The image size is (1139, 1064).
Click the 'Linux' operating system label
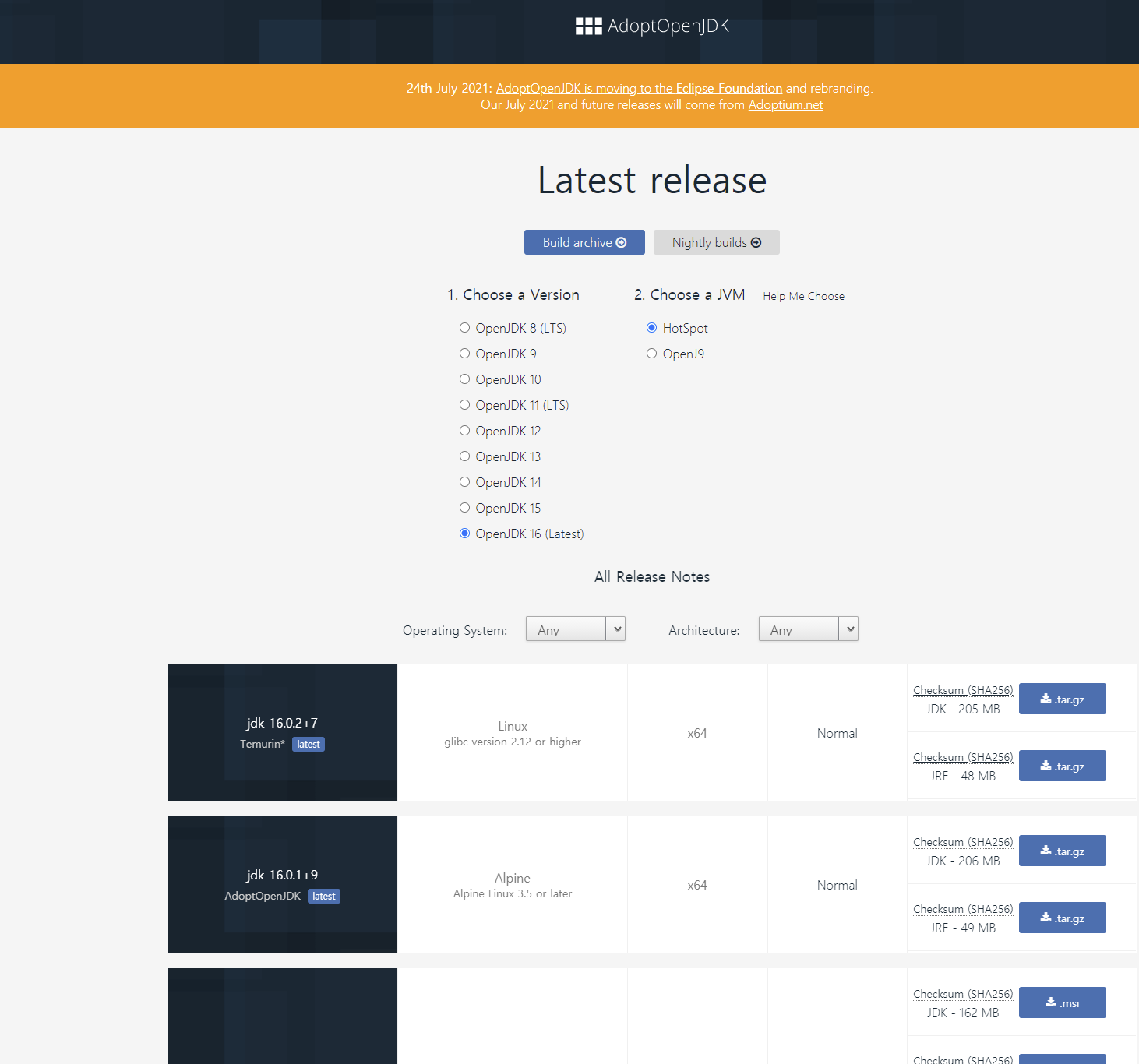[513, 726]
